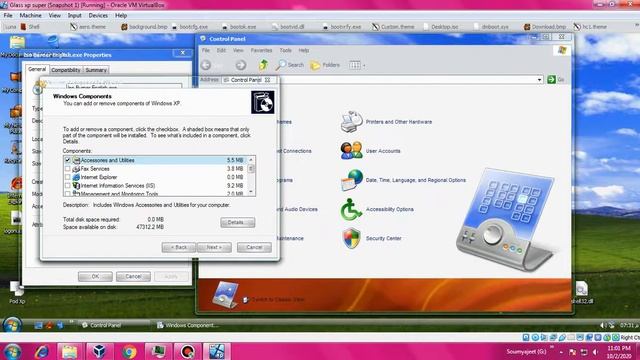
Task: Open the Security Center shield icon
Action: [351, 238]
